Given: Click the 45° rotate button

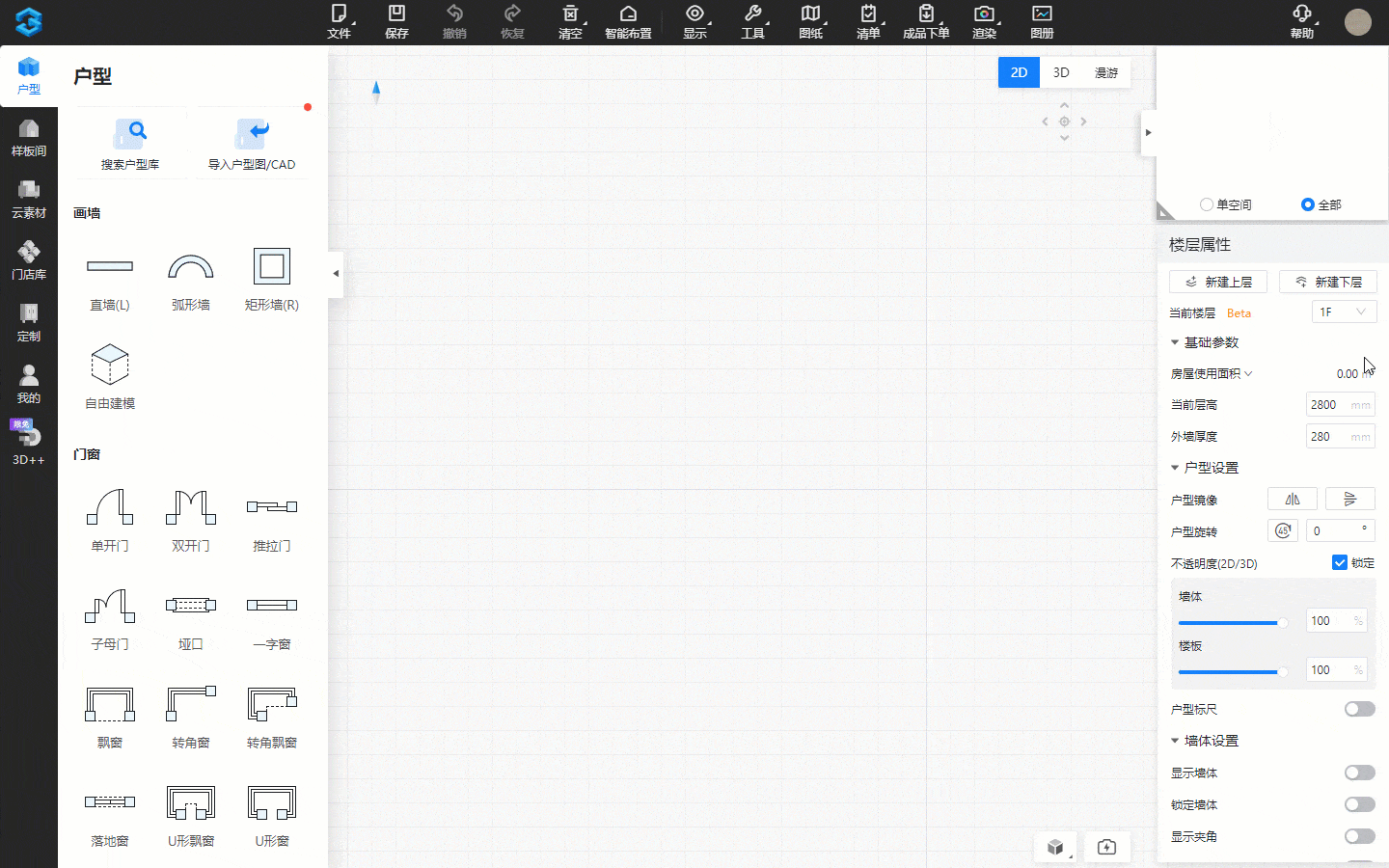Looking at the screenshot, I should 1283,531.
